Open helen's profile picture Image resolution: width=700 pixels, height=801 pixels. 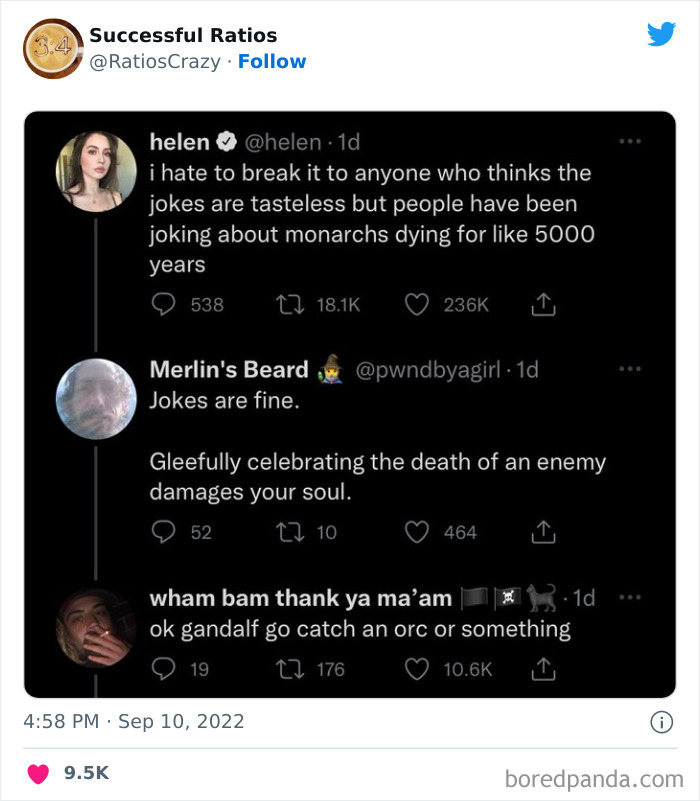click(96, 170)
